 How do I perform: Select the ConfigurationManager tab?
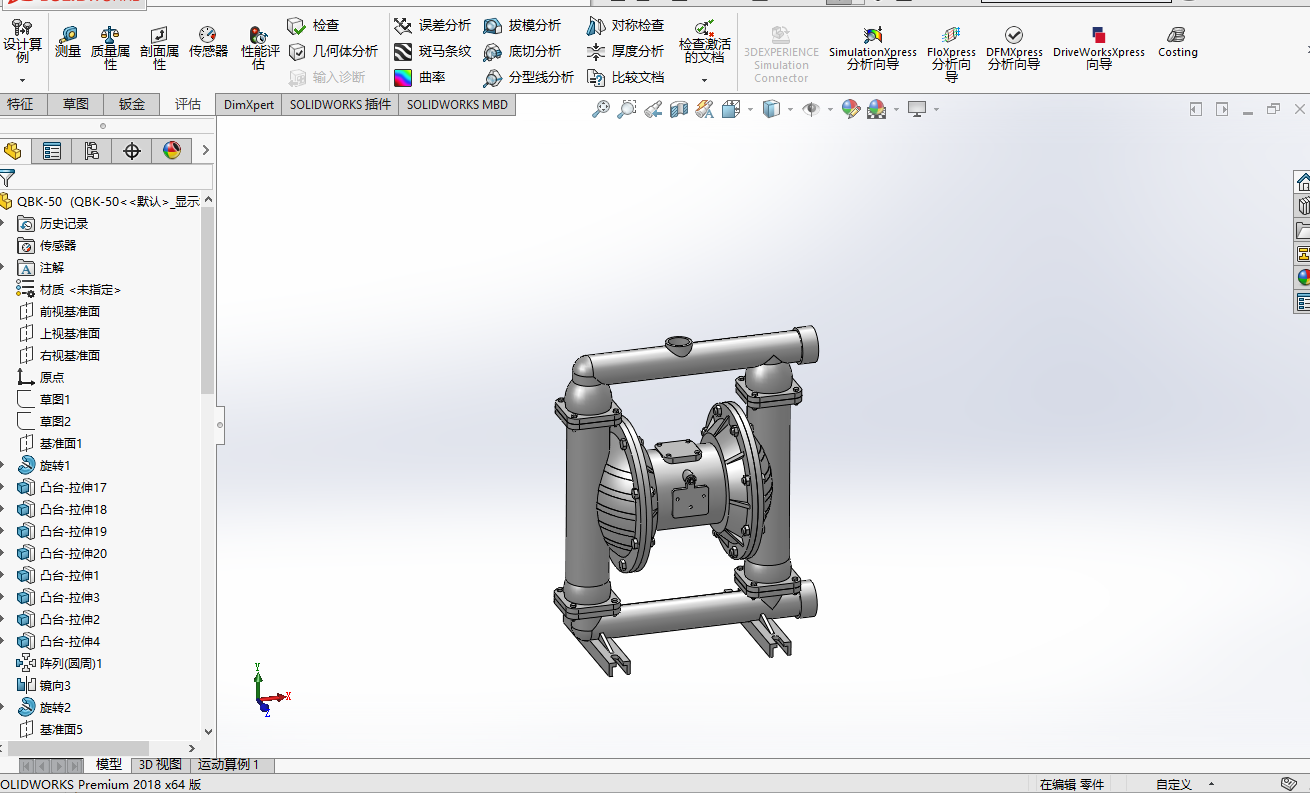tap(92, 151)
